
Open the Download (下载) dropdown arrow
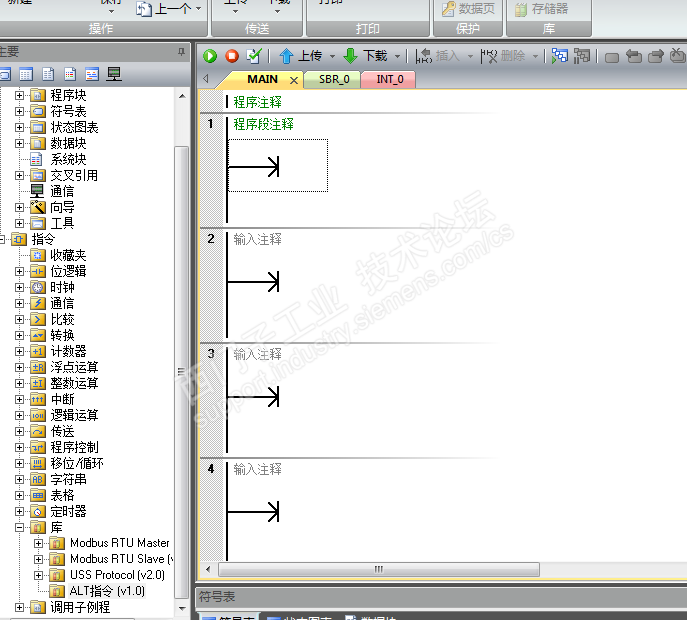pos(397,57)
